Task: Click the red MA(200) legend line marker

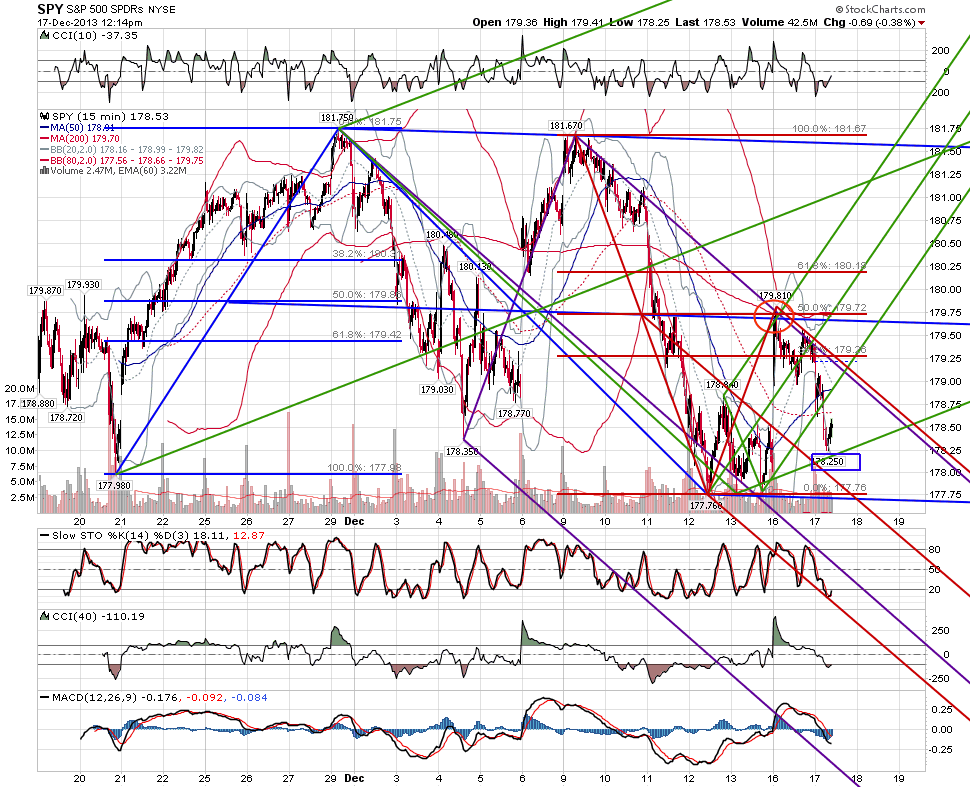Action: [x=45, y=139]
